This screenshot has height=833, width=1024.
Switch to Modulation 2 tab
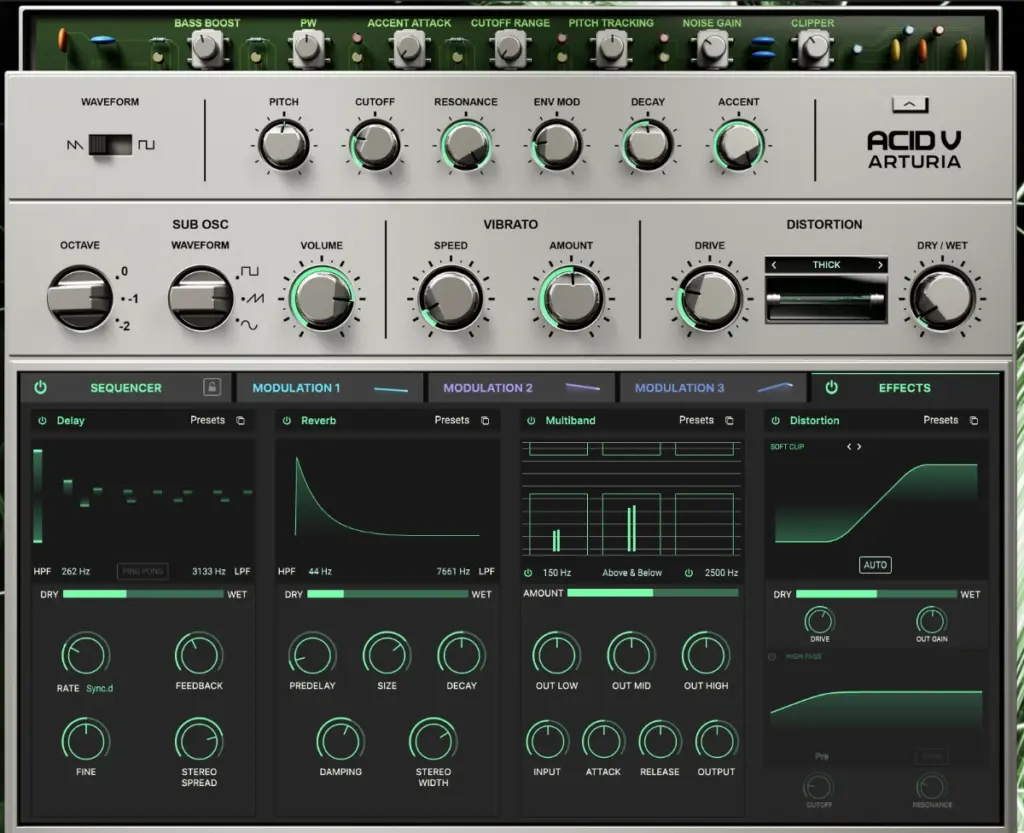point(520,388)
